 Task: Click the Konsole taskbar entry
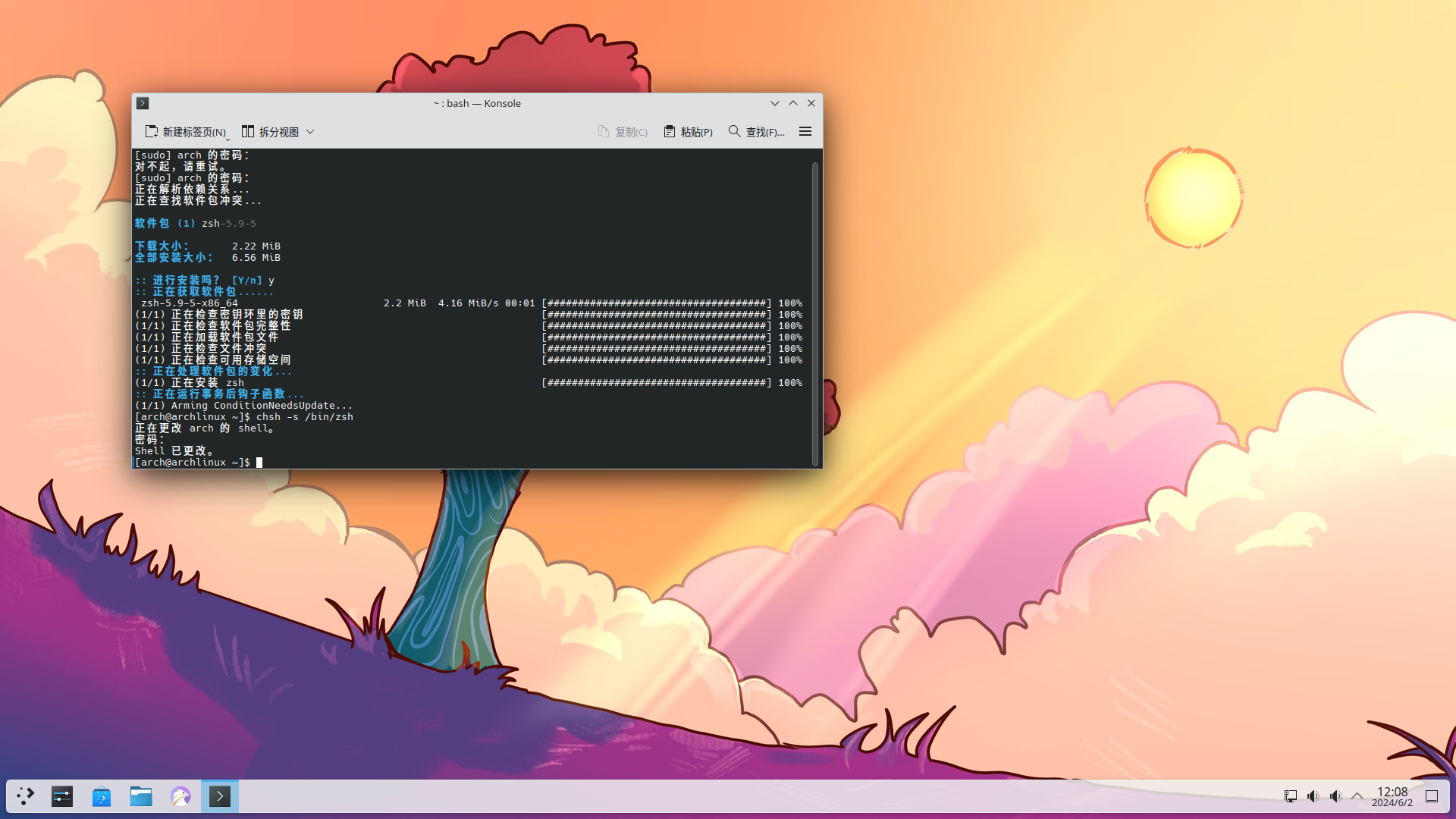click(220, 796)
